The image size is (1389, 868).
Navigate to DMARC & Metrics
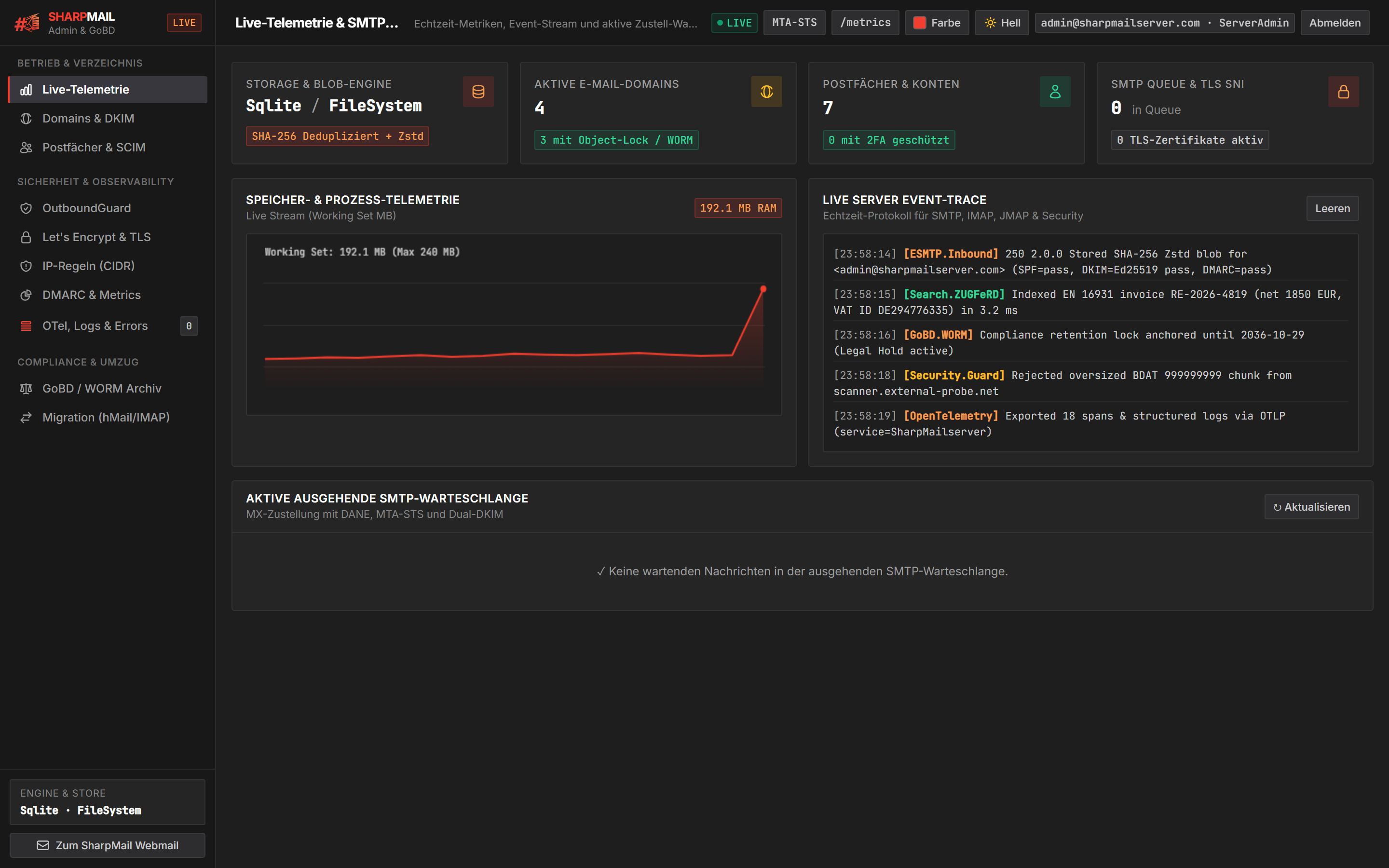pos(108,295)
